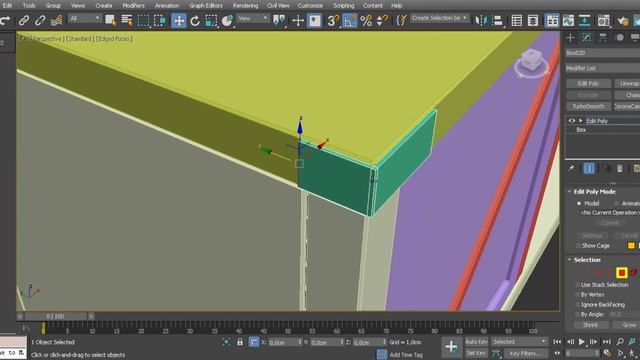Image resolution: width=640 pixels, height=360 pixels.
Task: Open Curve Editor icon
Action: tap(568, 20)
